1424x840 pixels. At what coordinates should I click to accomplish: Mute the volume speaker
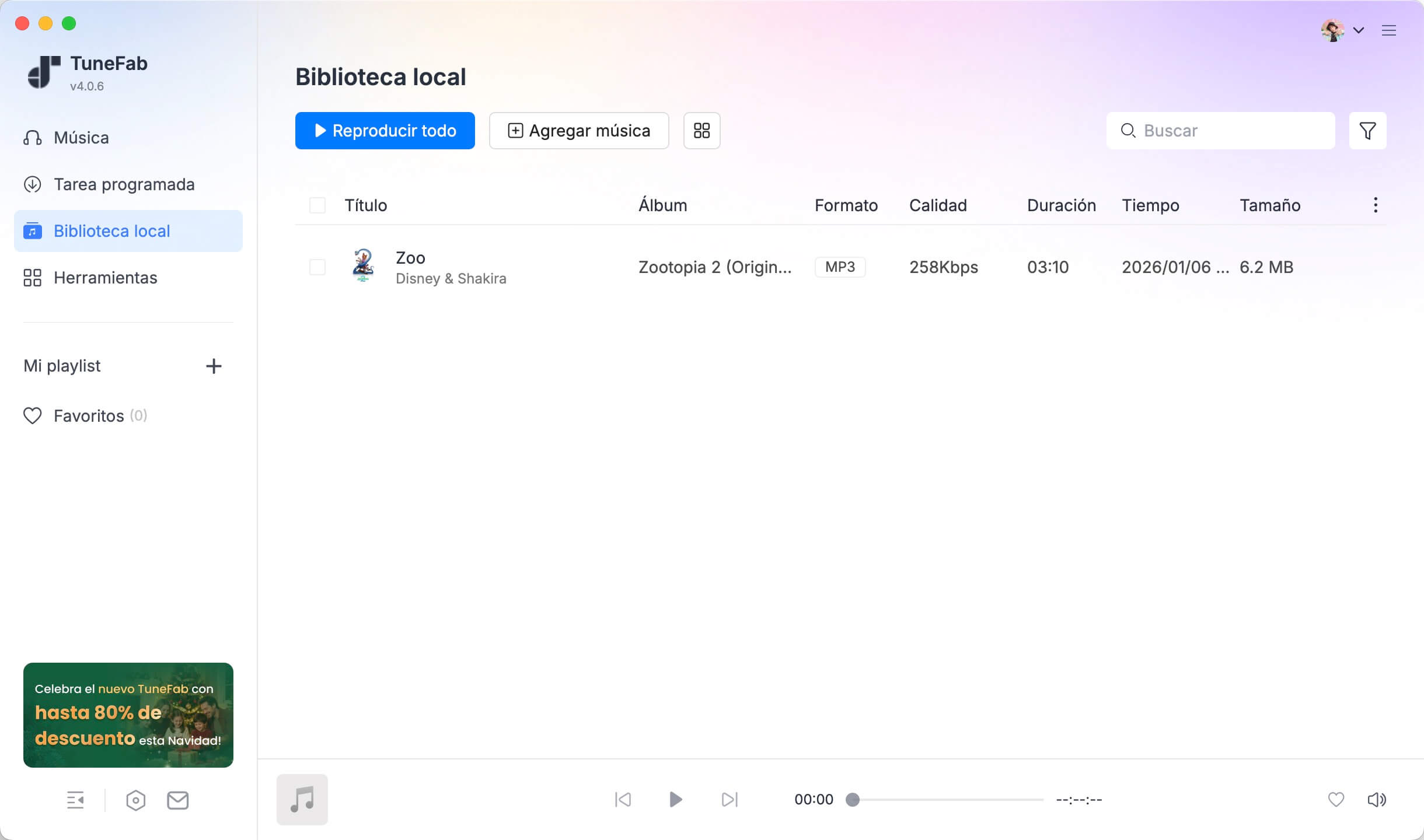coord(1376,799)
